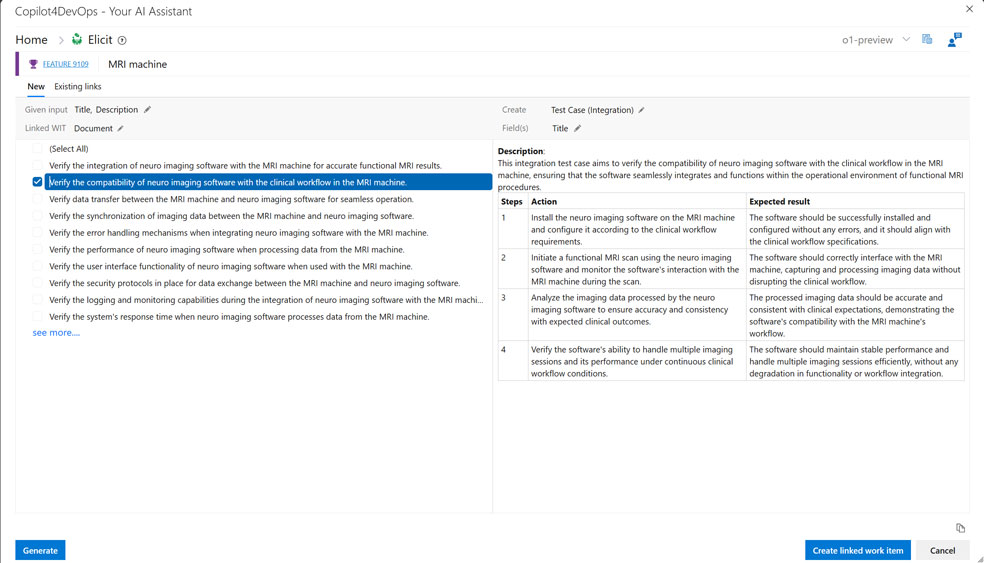The height and width of the screenshot is (563, 984).
Task: Select the 'Verify data transfer' row text
Action: (231, 199)
